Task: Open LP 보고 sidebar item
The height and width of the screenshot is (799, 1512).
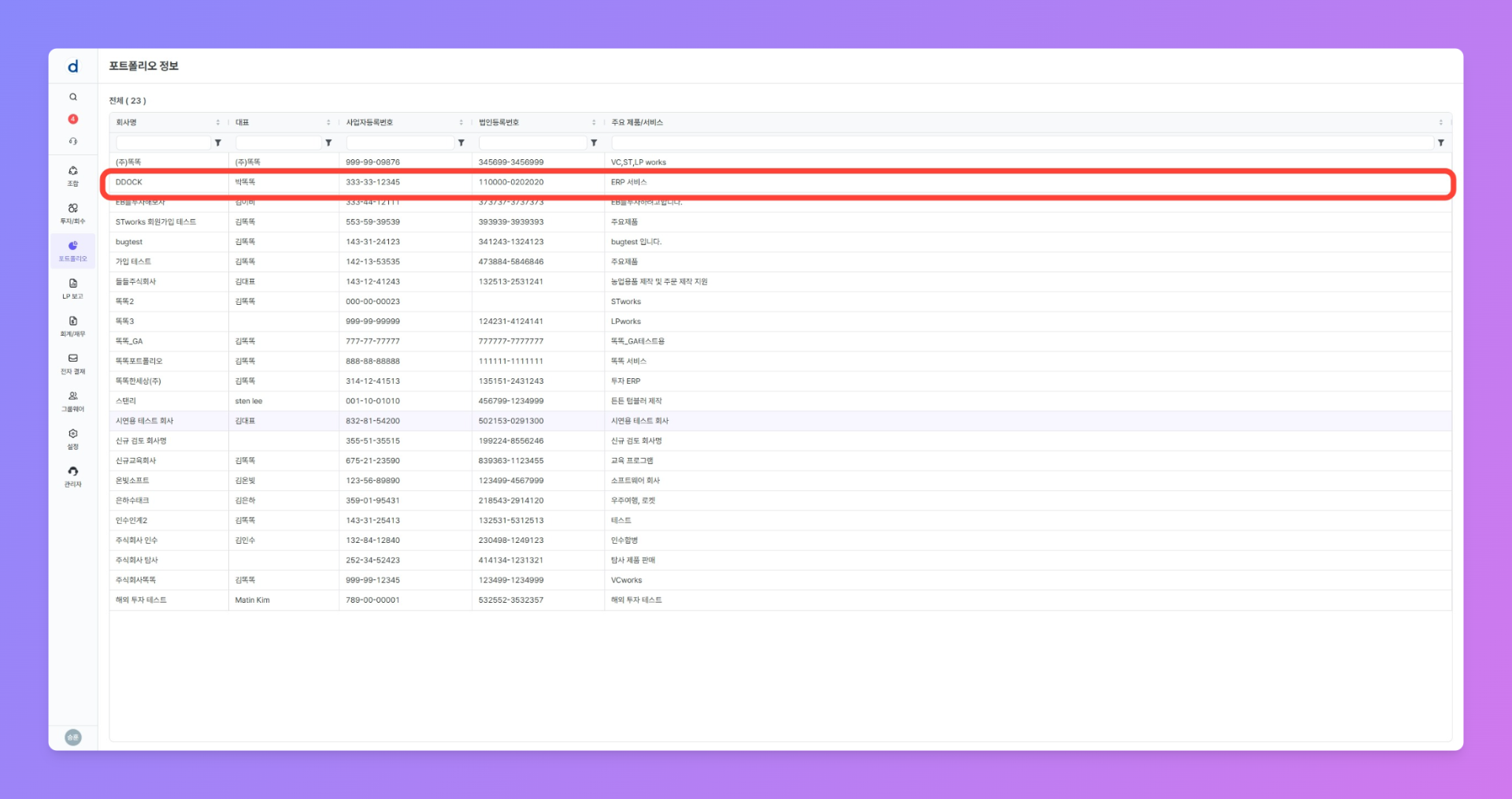Action: pyautogui.click(x=73, y=288)
